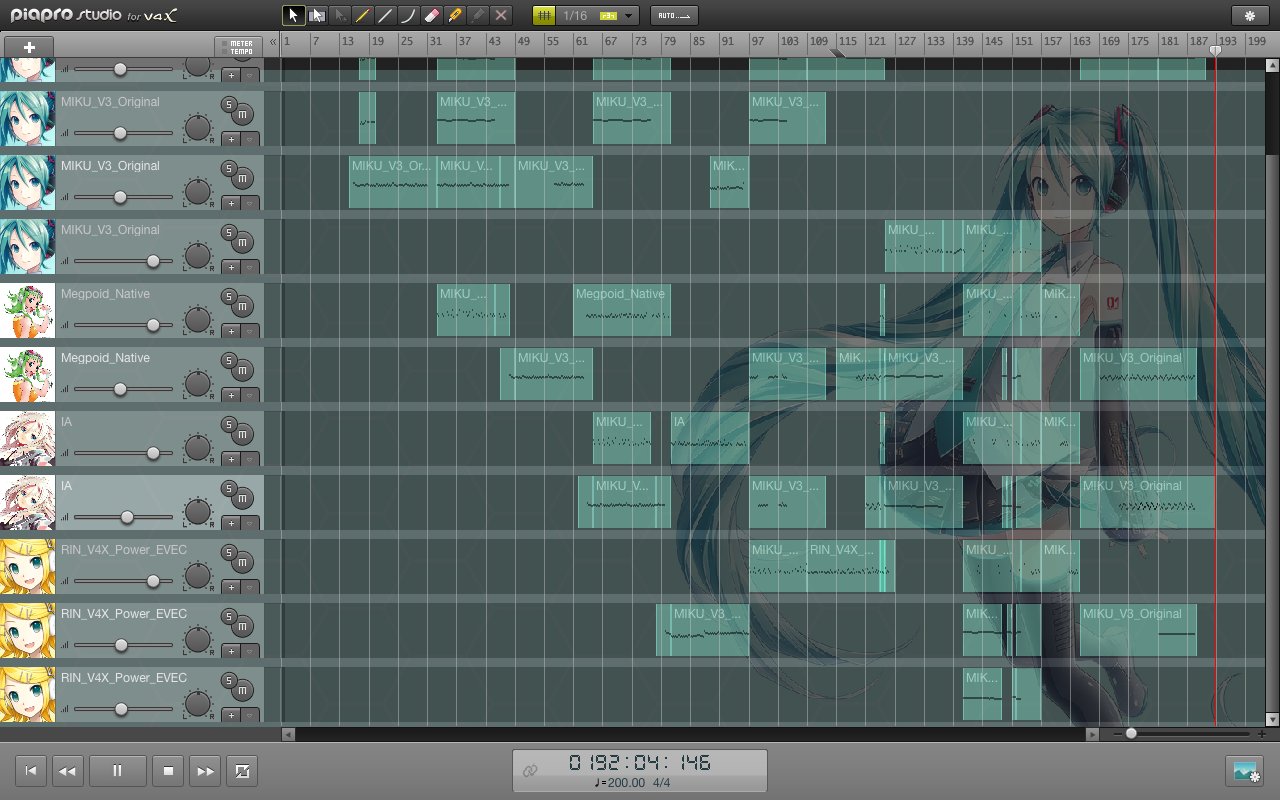This screenshot has width=1280, height=800.
Task: Stop the playback
Action: pyautogui.click(x=168, y=771)
